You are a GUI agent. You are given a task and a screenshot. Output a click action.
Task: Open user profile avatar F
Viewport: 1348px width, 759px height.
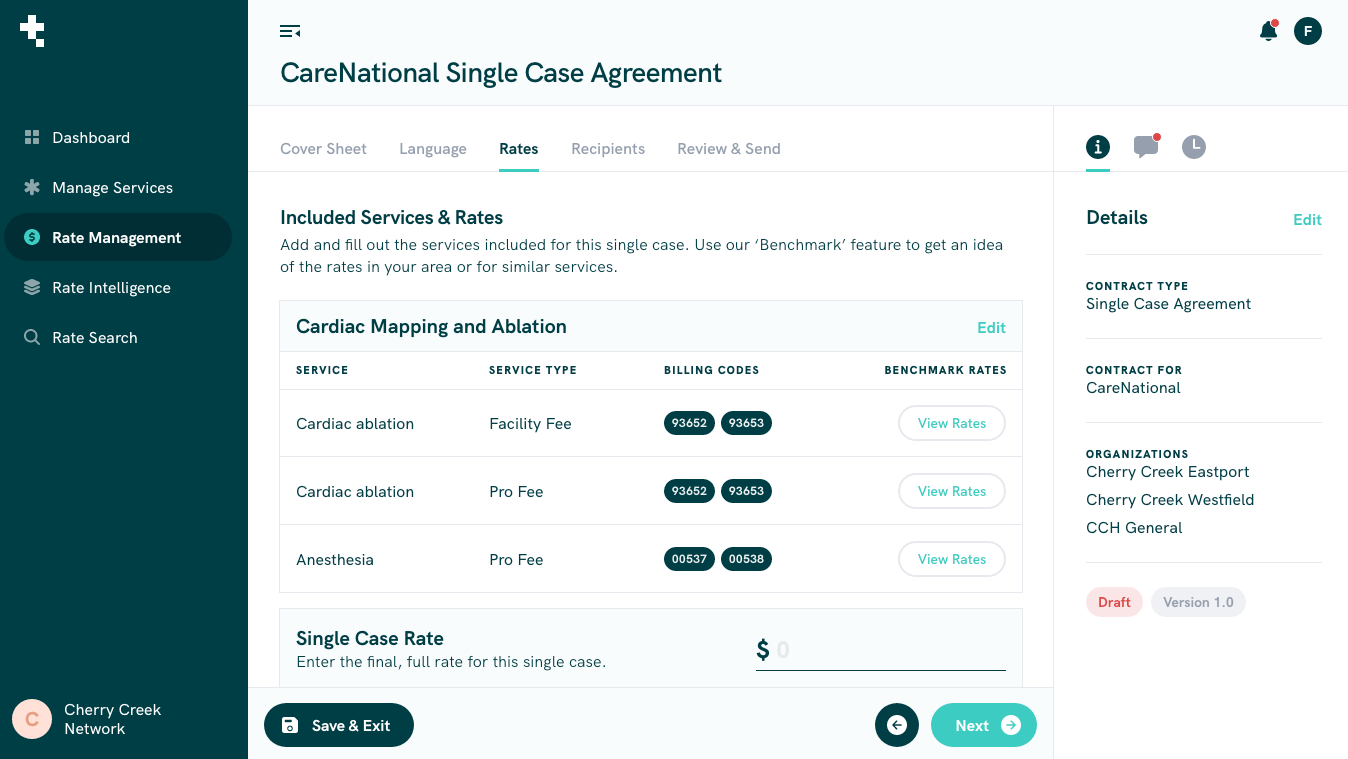1307,31
